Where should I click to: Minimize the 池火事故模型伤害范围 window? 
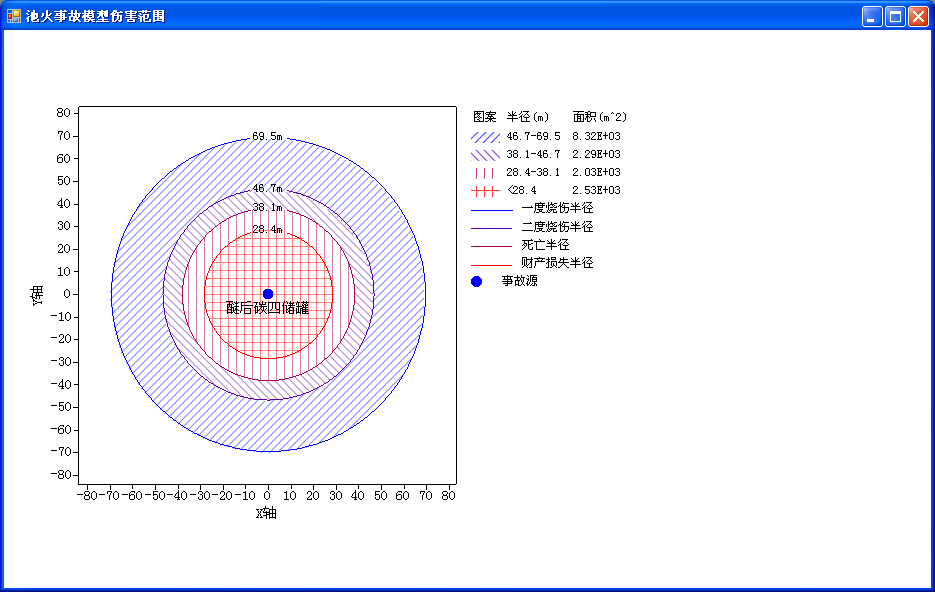click(x=872, y=16)
